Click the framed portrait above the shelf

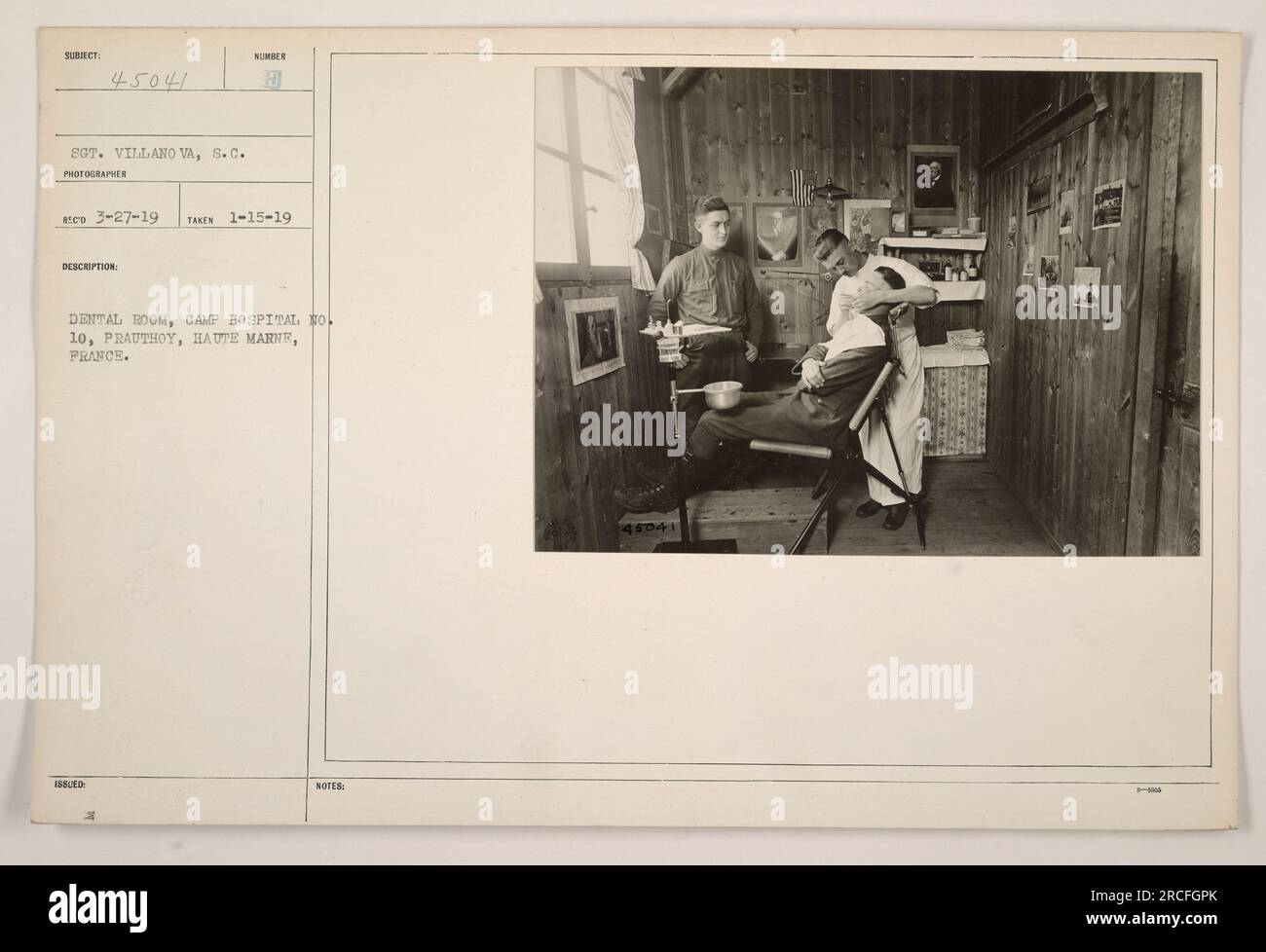[x=934, y=178]
